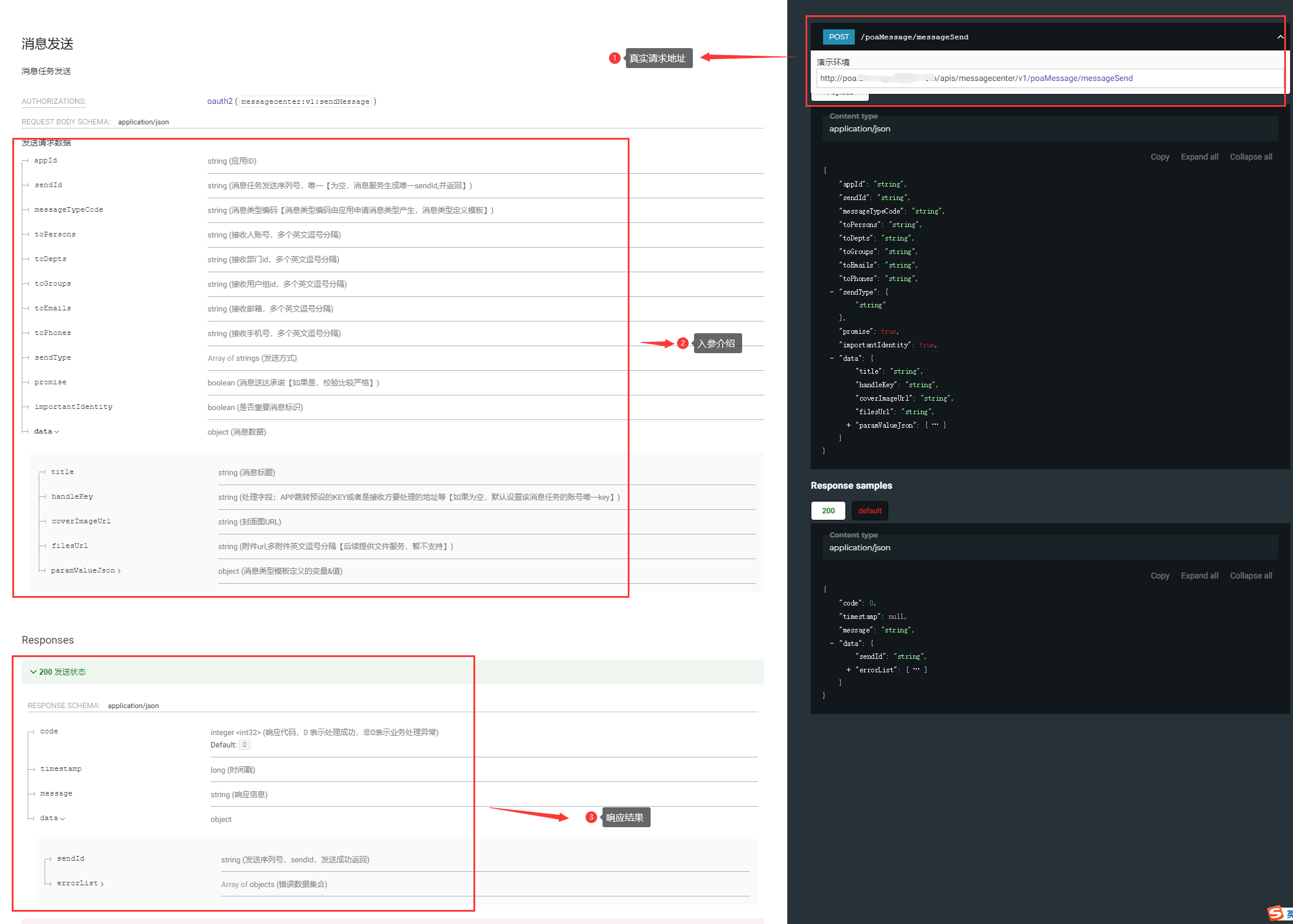
Task: Expand errorList plus toggle in response sample
Action: pos(848,670)
